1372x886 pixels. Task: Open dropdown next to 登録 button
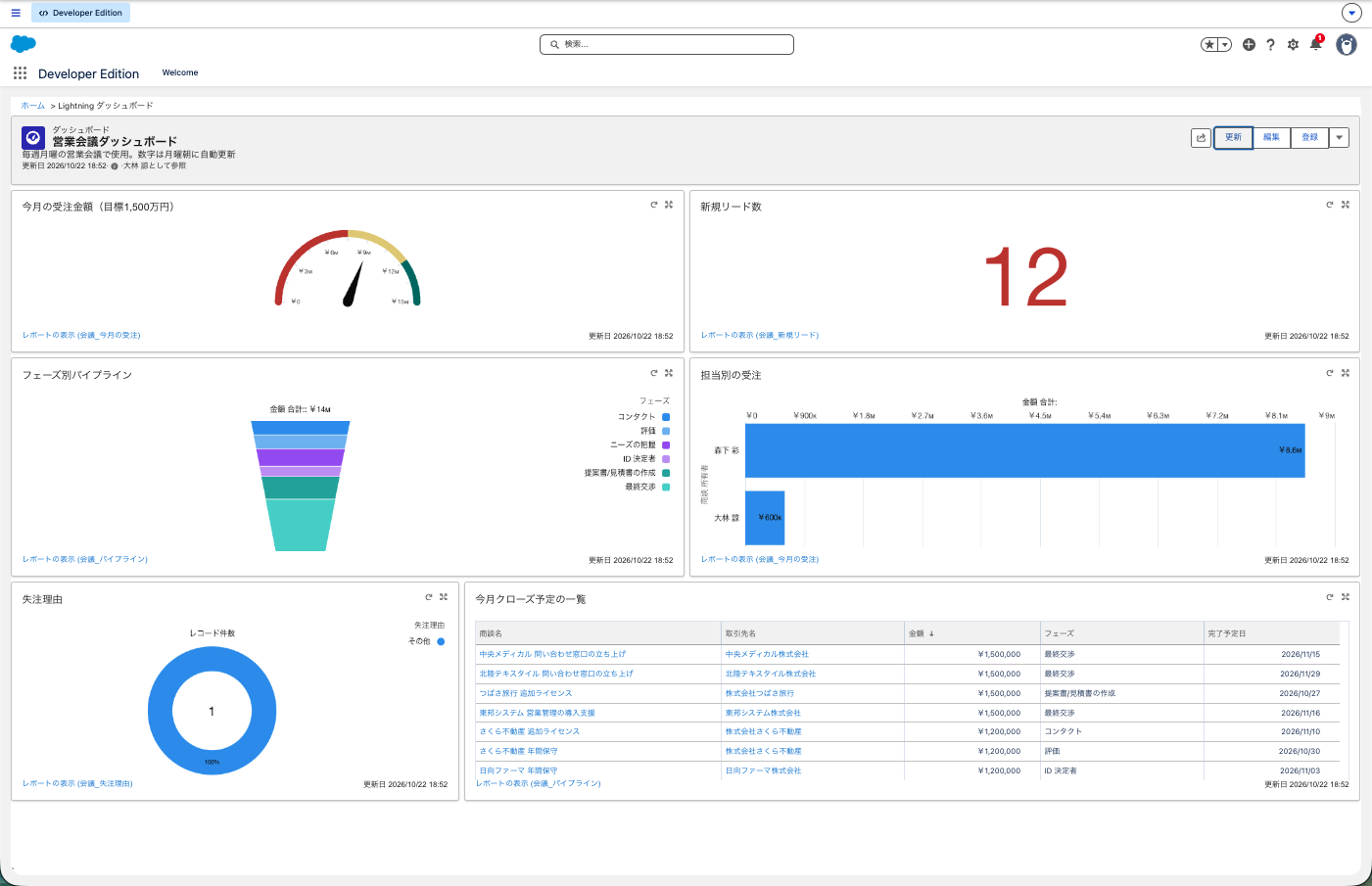[x=1339, y=138]
